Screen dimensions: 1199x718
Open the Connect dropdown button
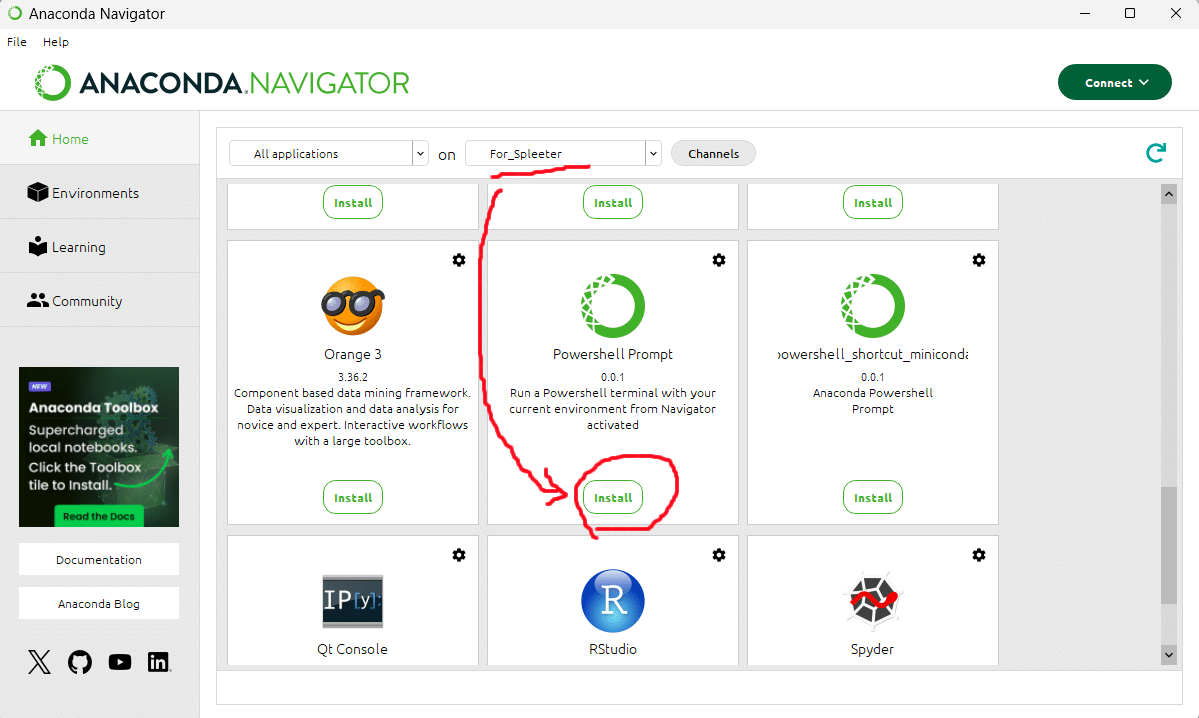(1114, 83)
